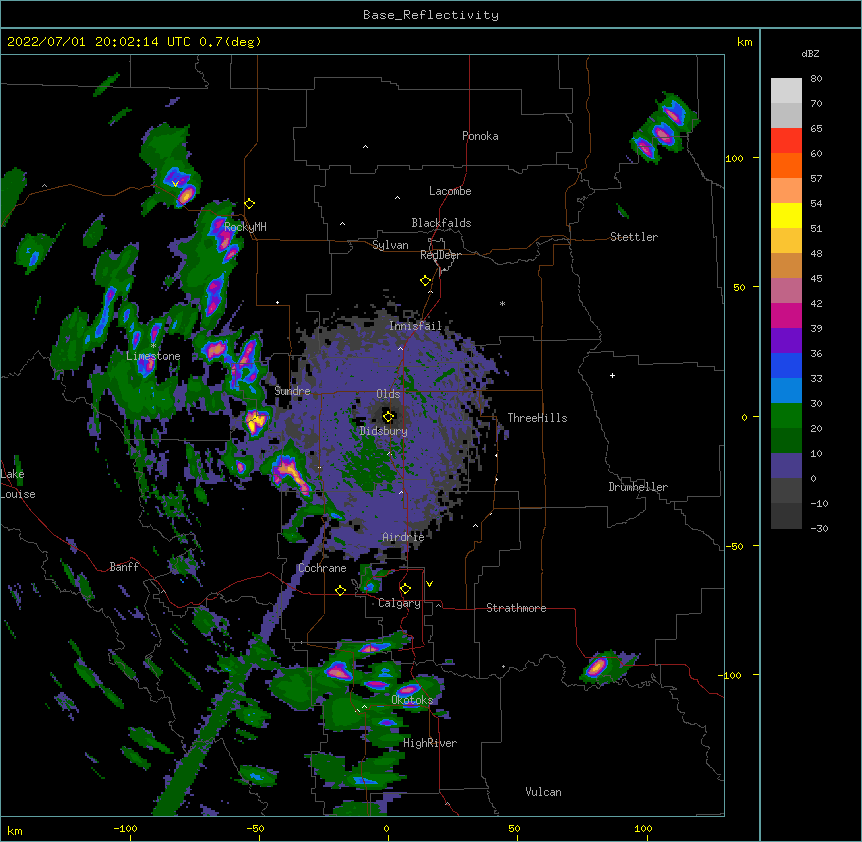862x842 pixels.
Task: Select the white caret marker west of Ponoka
Action: (x=365, y=147)
